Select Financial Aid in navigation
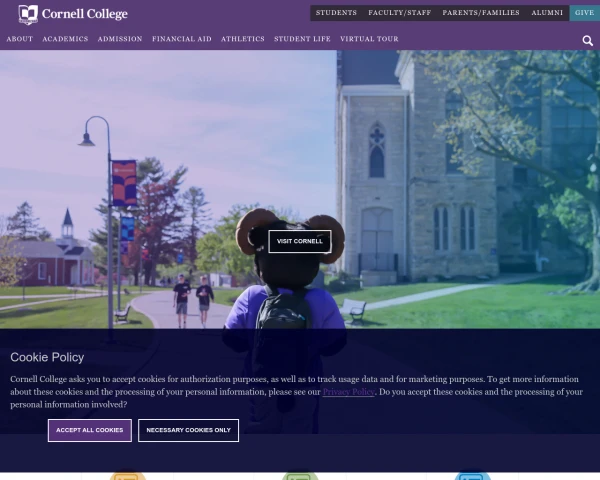 182,39
